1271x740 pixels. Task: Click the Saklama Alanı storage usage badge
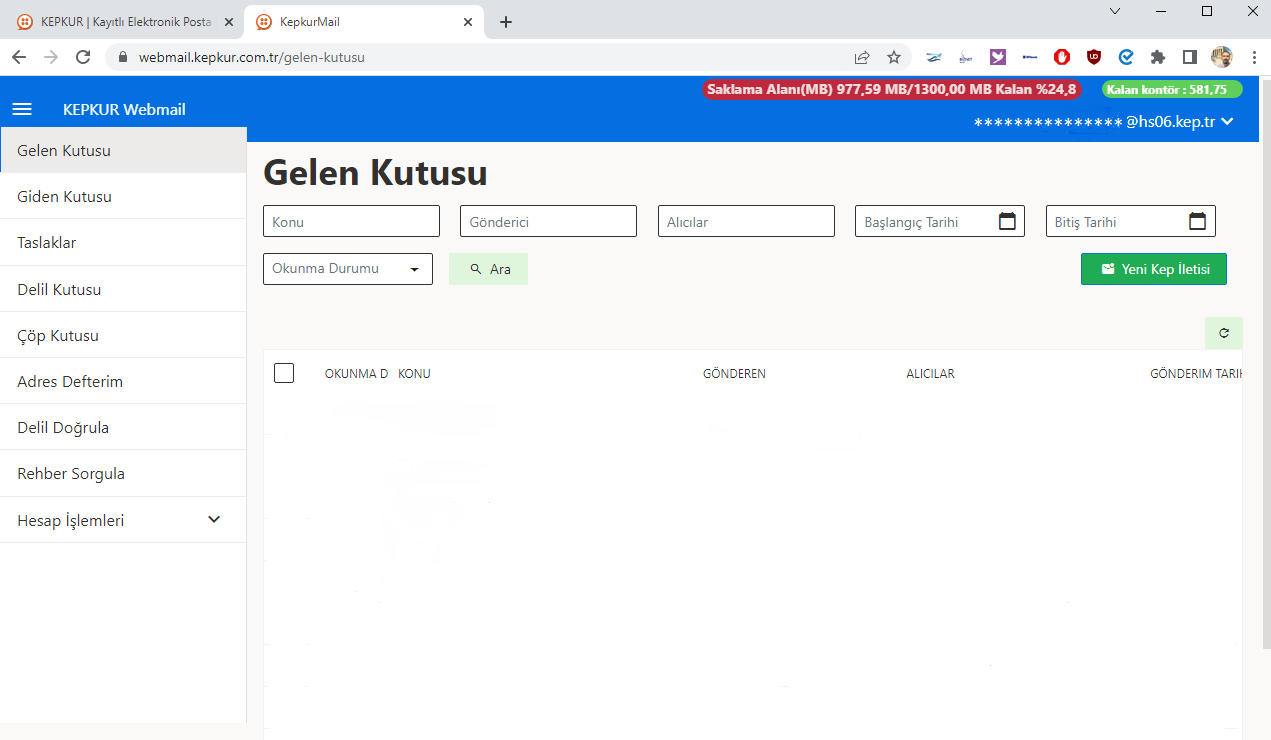[x=892, y=89]
